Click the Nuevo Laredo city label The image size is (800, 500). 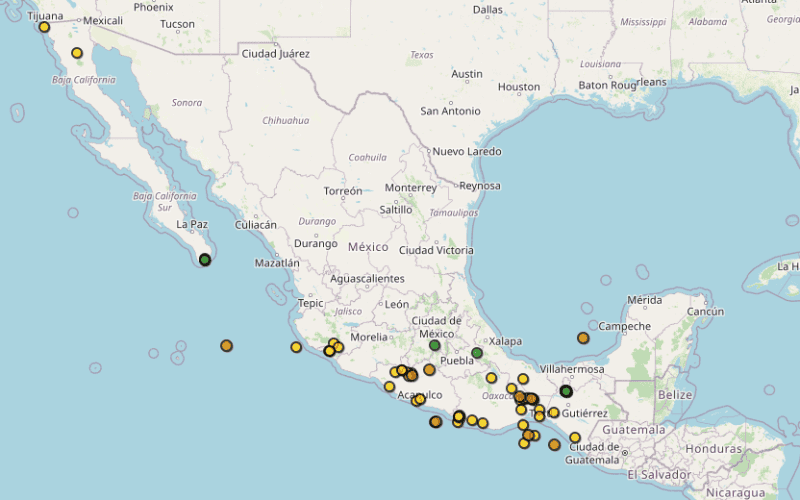click(x=466, y=152)
